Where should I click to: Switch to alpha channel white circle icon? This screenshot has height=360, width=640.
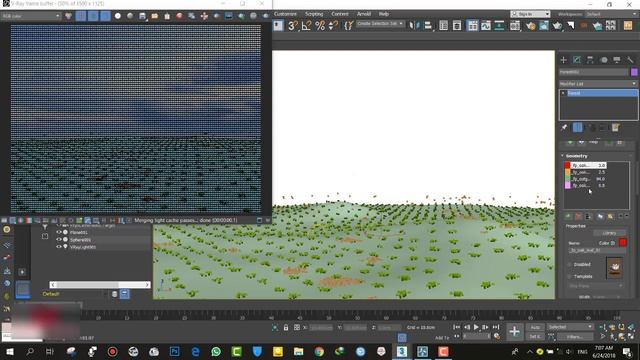(118, 16)
